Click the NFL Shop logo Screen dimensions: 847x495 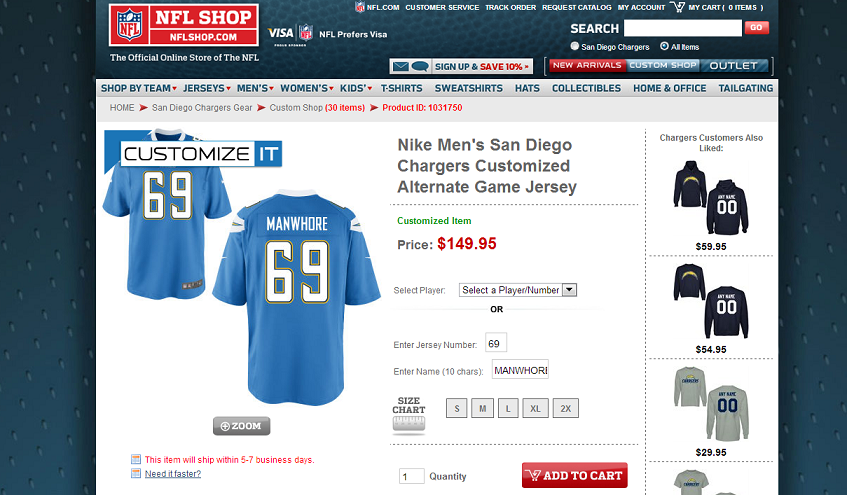183,25
